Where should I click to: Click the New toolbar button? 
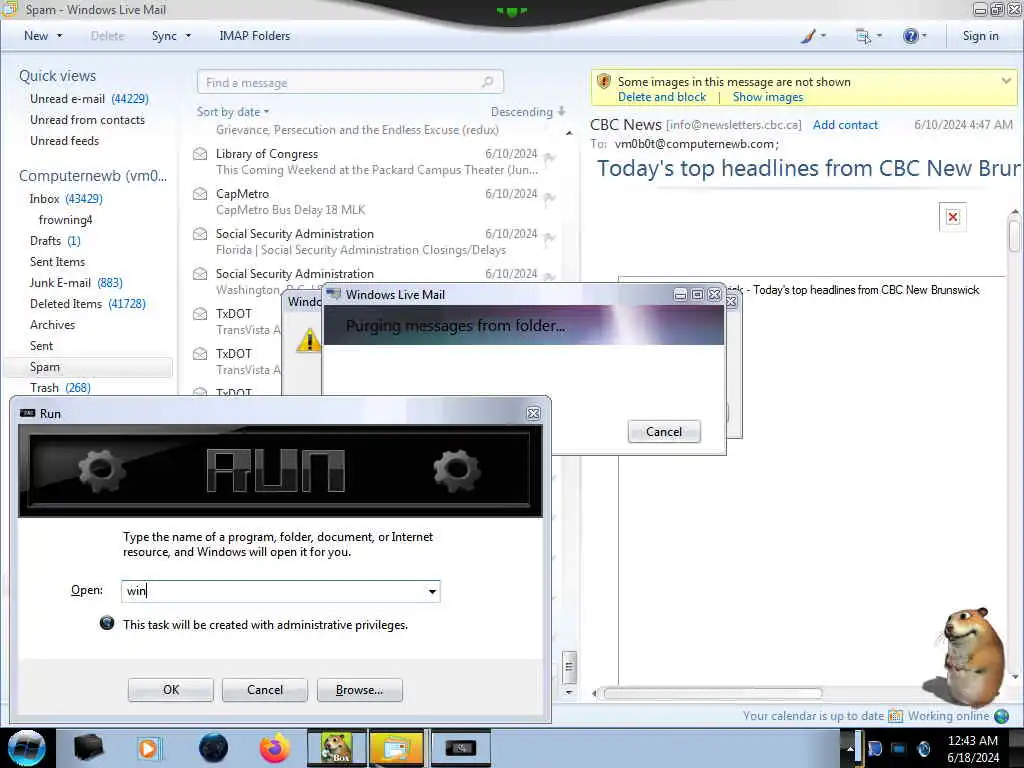coord(36,36)
